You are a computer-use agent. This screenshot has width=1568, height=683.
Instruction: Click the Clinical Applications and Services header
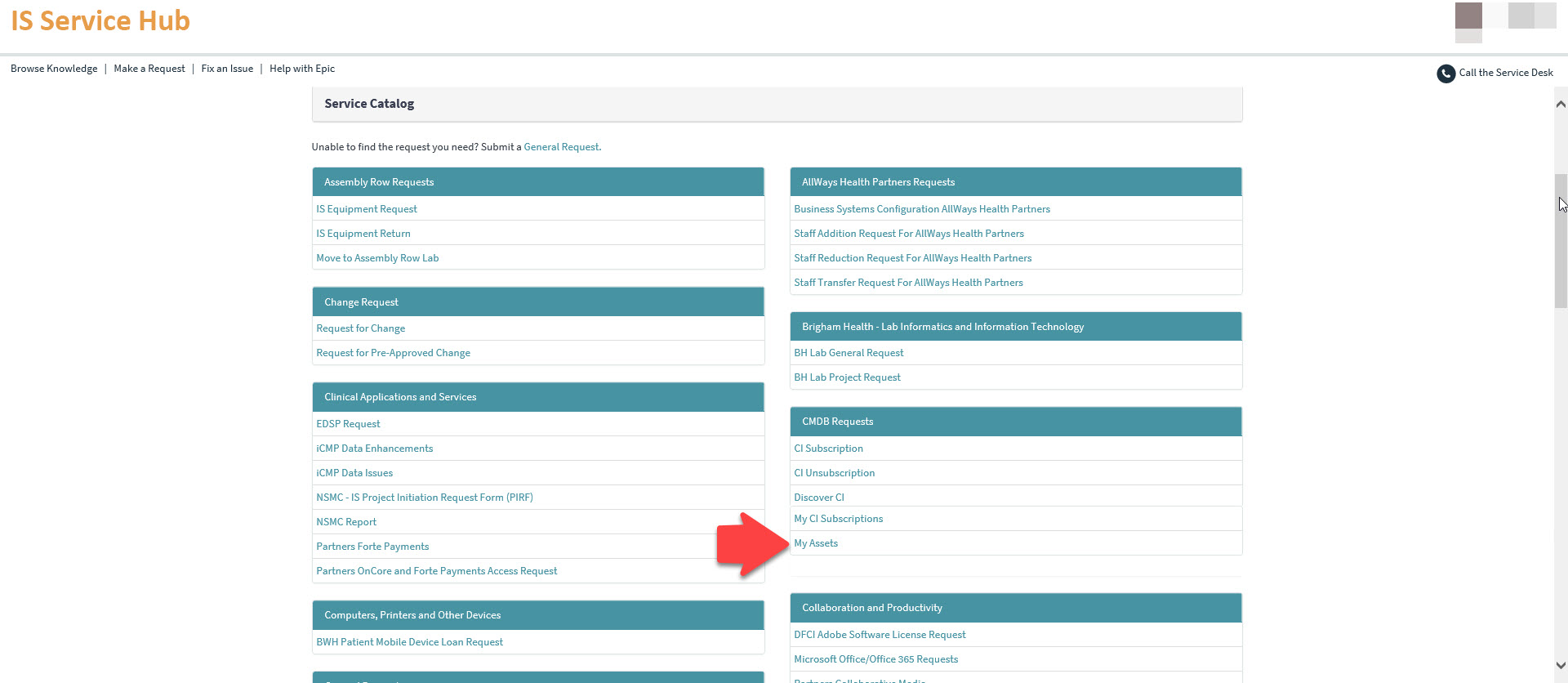538,397
